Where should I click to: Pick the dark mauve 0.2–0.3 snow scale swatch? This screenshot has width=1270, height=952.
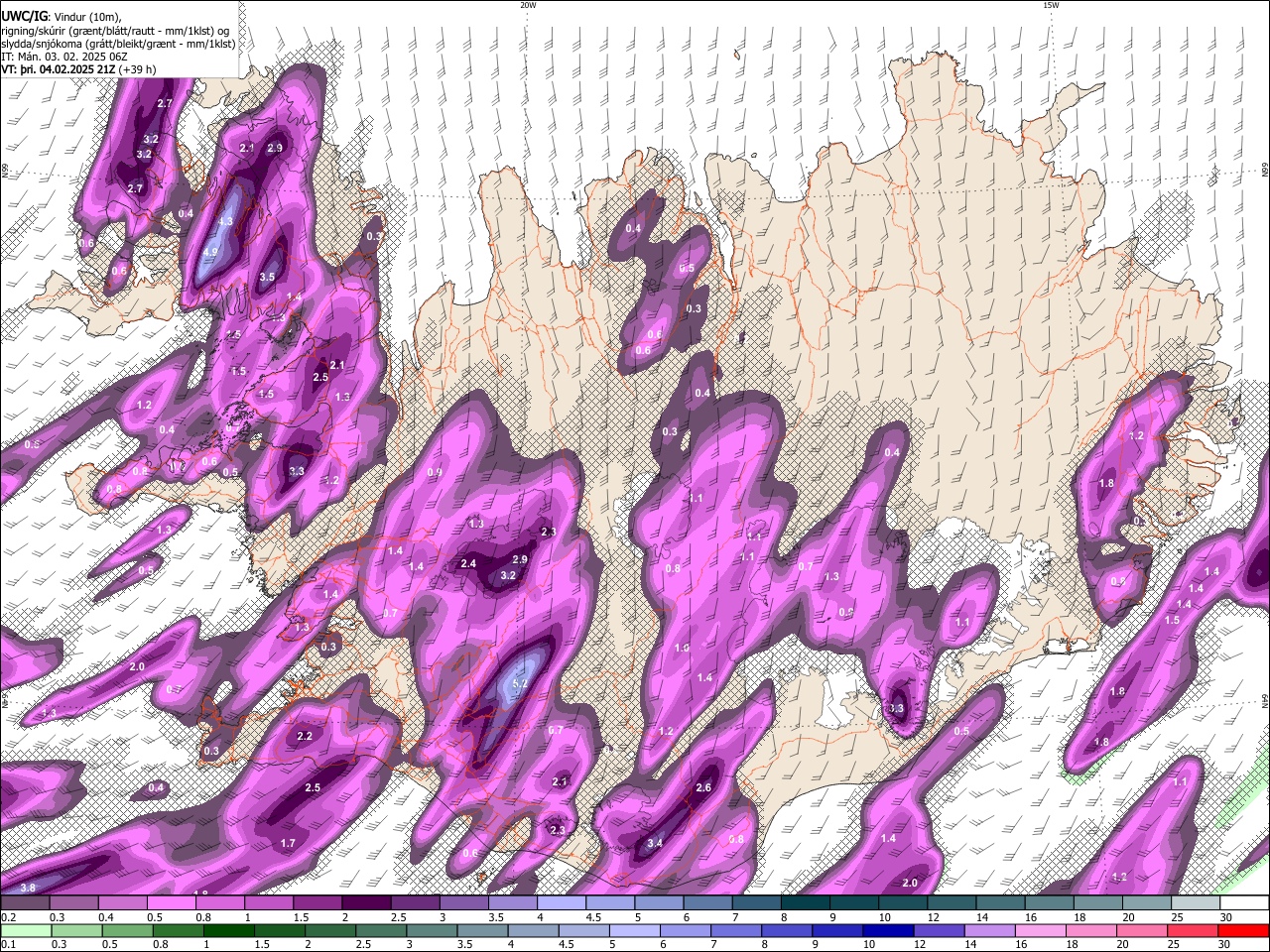pyautogui.click(x=25, y=903)
